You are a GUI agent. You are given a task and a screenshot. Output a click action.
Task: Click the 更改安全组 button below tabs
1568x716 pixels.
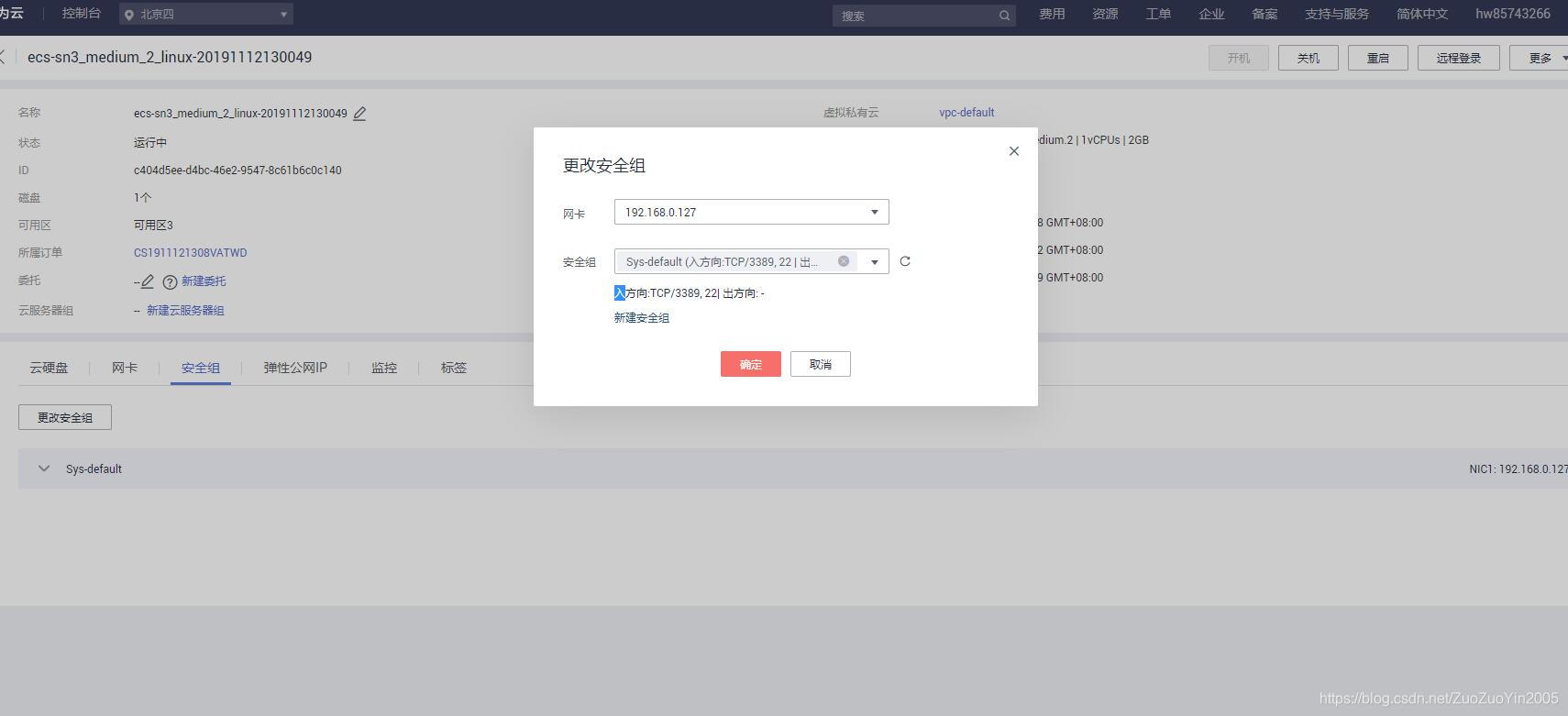point(65,417)
